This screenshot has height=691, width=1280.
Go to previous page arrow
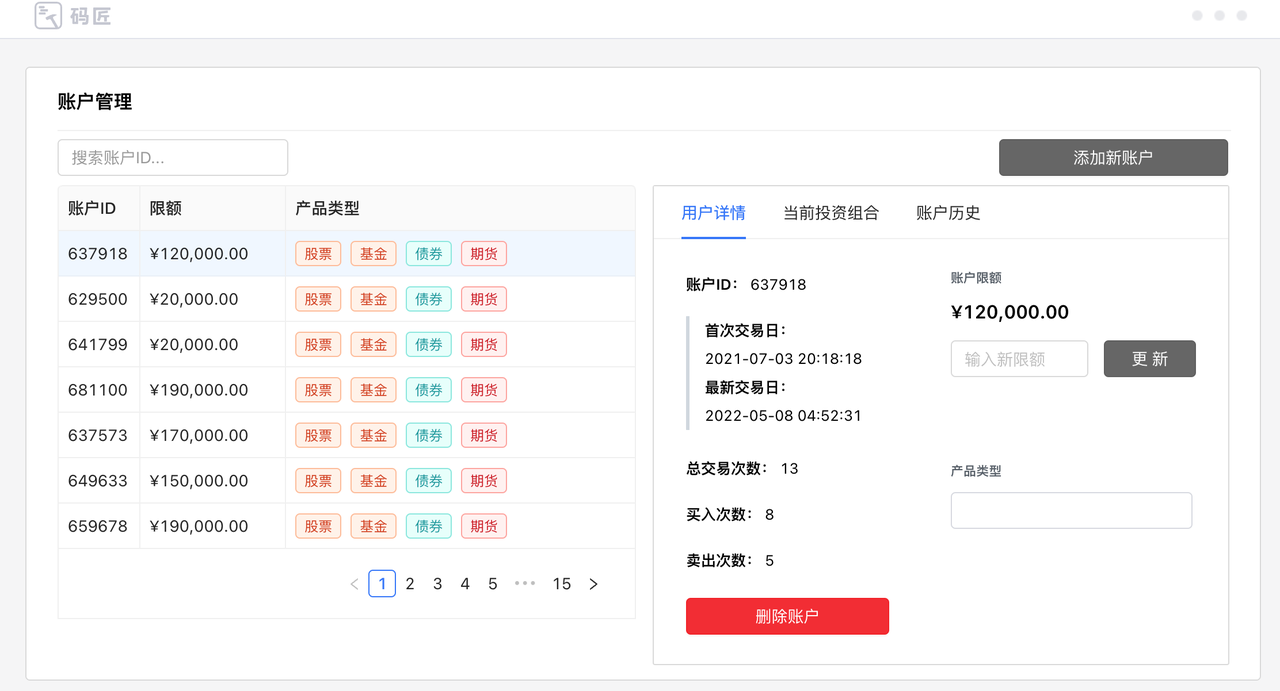pos(354,584)
